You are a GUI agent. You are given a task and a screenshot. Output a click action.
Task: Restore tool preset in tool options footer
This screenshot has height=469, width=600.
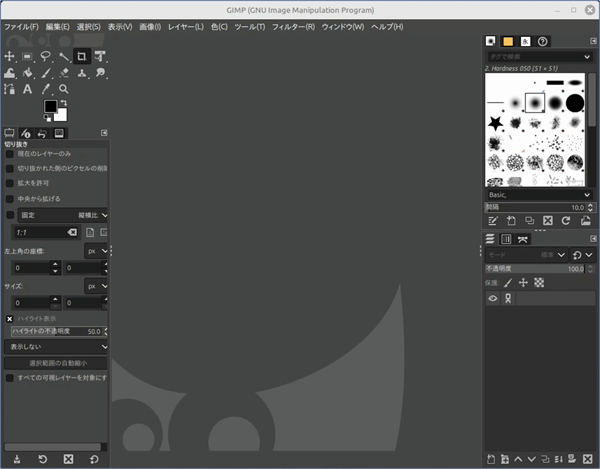[x=42, y=459]
